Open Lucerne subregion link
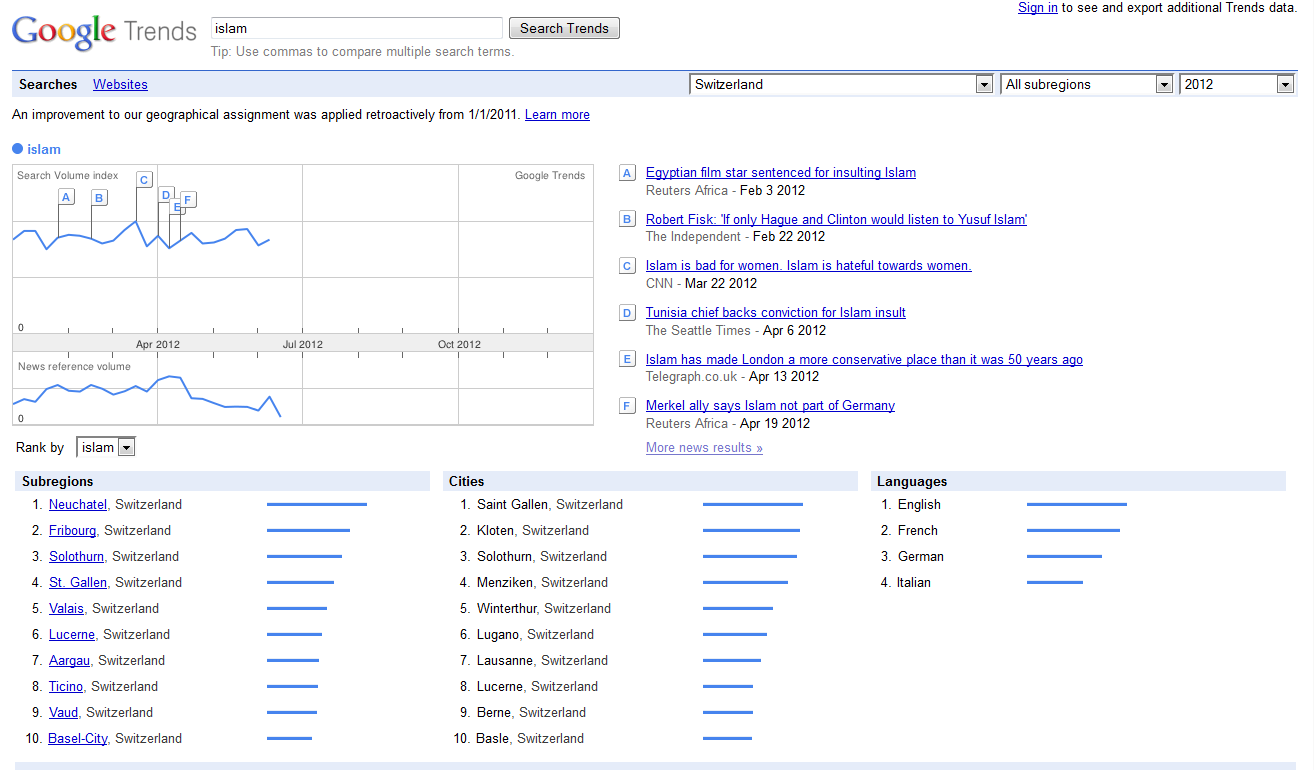 (72, 635)
